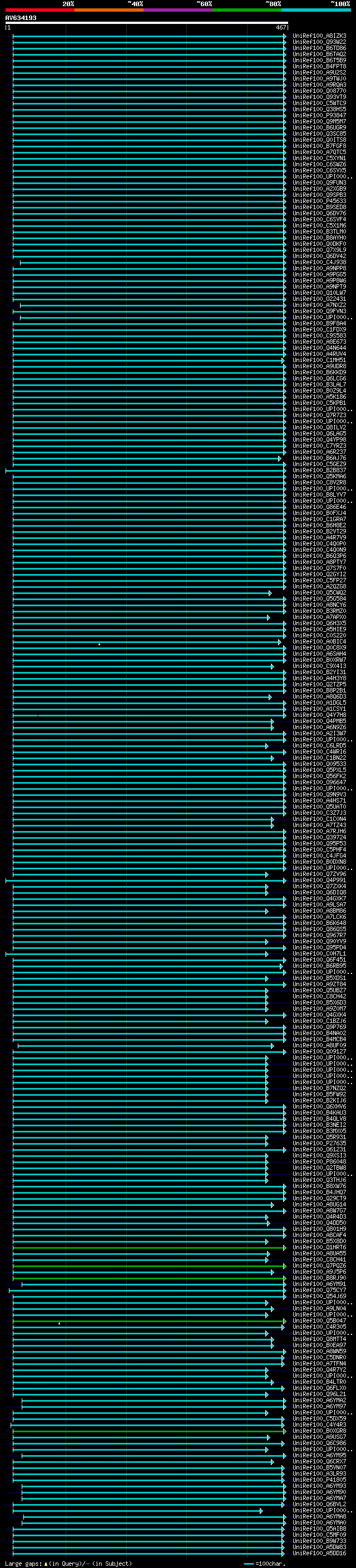356x1568 pixels.
Task: Select hit label UniRef100_Q93W22
Action: pos(319,42)
